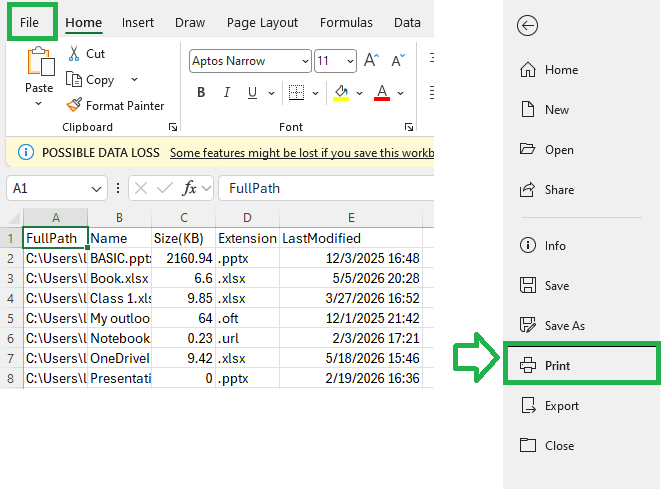Open the borders dropdown arrow
Screen dimensions: 661x489
(315, 93)
